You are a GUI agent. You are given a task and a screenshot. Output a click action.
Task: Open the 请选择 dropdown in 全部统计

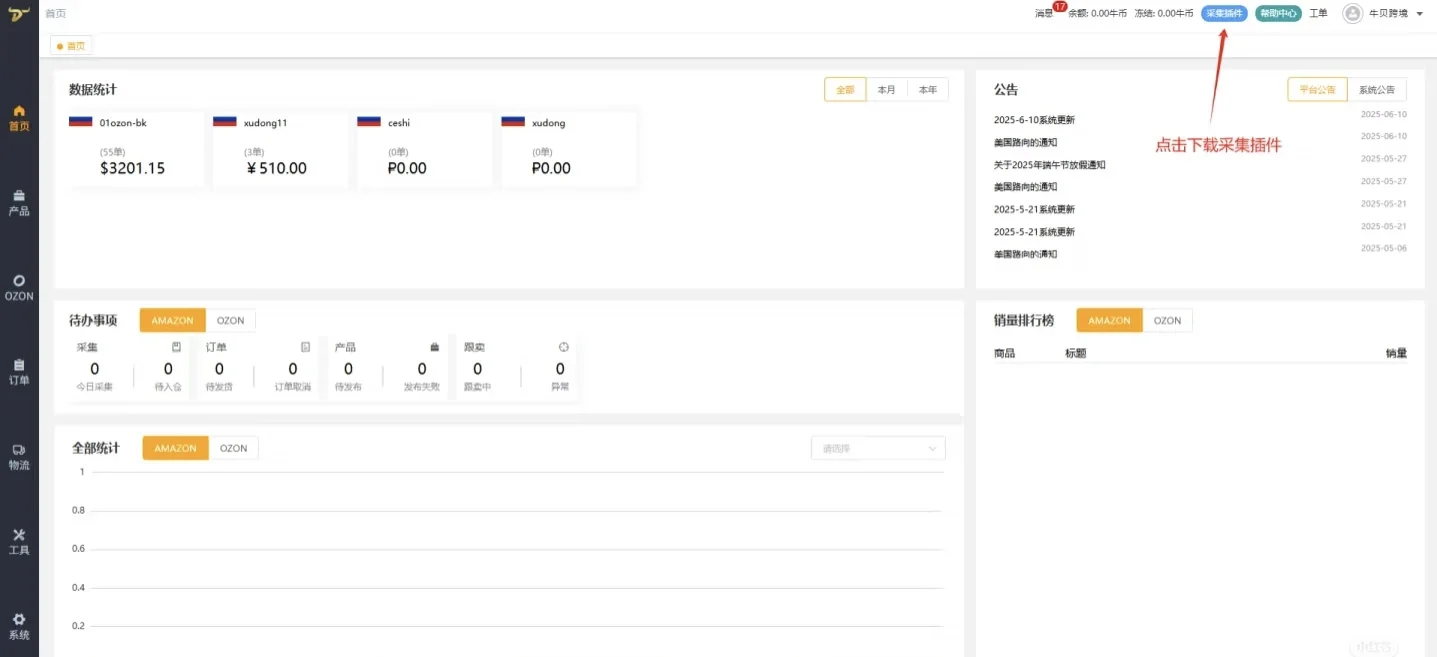tap(878, 448)
